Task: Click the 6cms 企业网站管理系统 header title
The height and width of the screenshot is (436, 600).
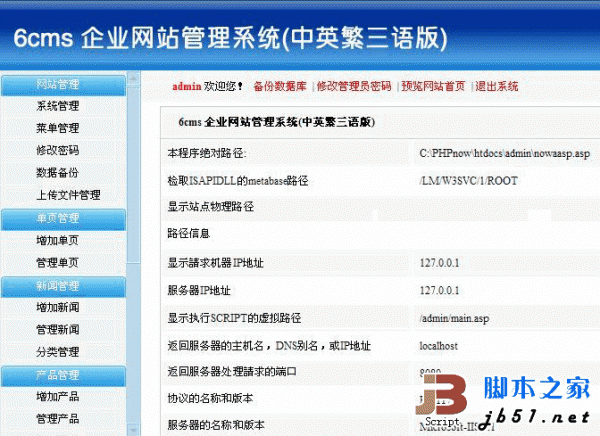Action: click(230, 38)
